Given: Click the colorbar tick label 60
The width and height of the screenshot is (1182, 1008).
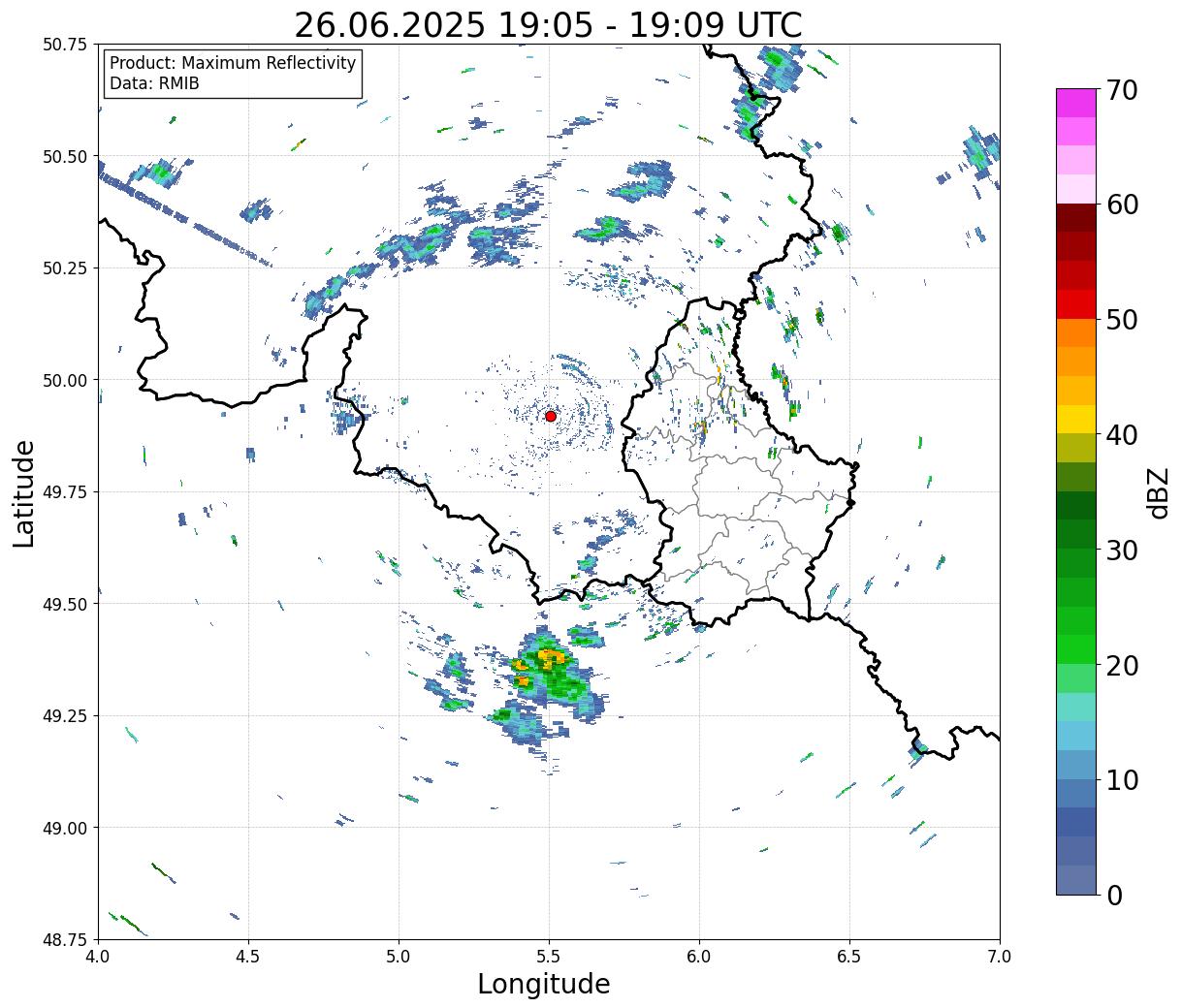Looking at the screenshot, I should point(1122,205).
